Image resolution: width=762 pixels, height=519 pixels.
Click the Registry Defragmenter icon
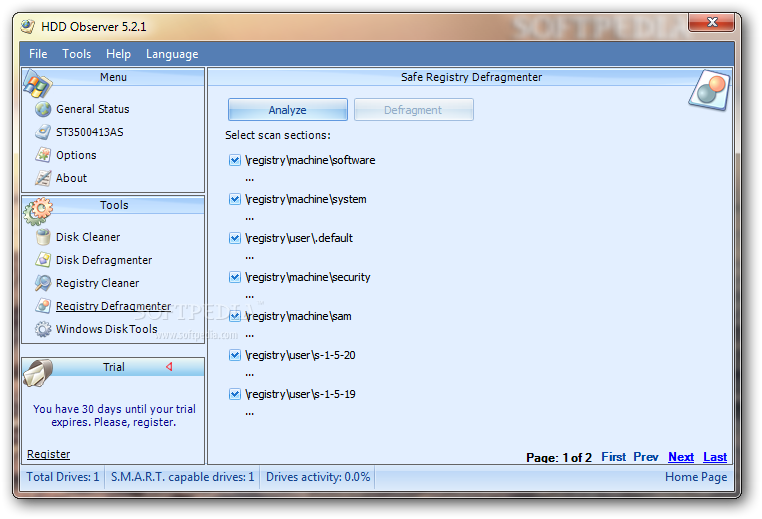43,306
